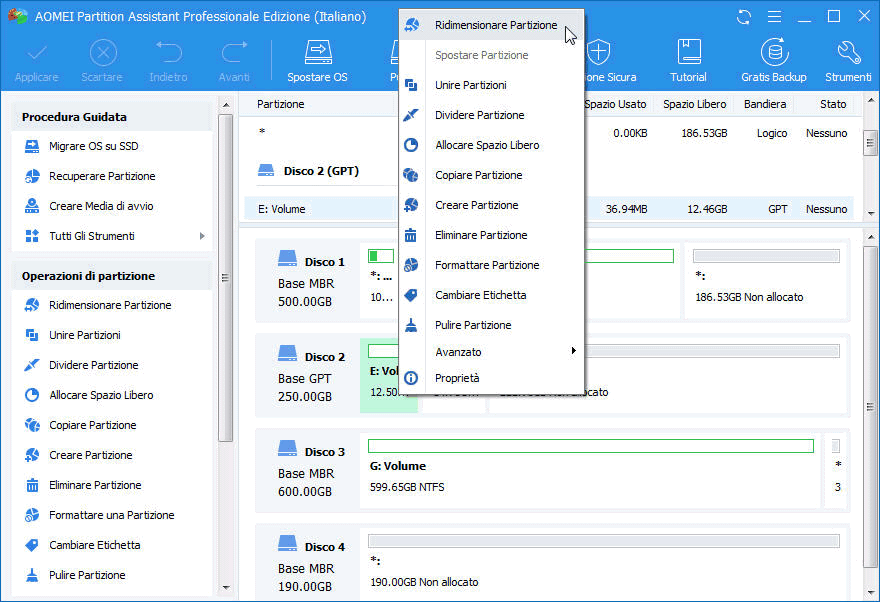Viewport: 880px width, 602px height.
Task: Click the 186.53GB Non allocato block
Action: coord(766,281)
